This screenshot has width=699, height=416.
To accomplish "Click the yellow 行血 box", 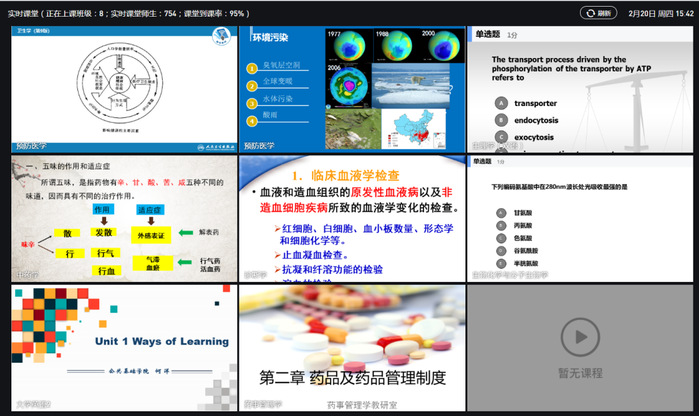I will pyautogui.click(x=107, y=271).
